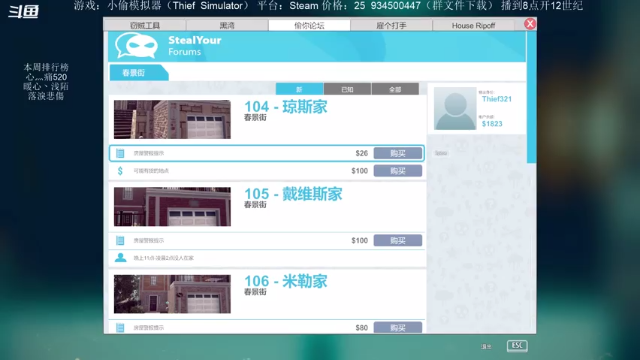Click the ESC exit key button

[x=517, y=346]
